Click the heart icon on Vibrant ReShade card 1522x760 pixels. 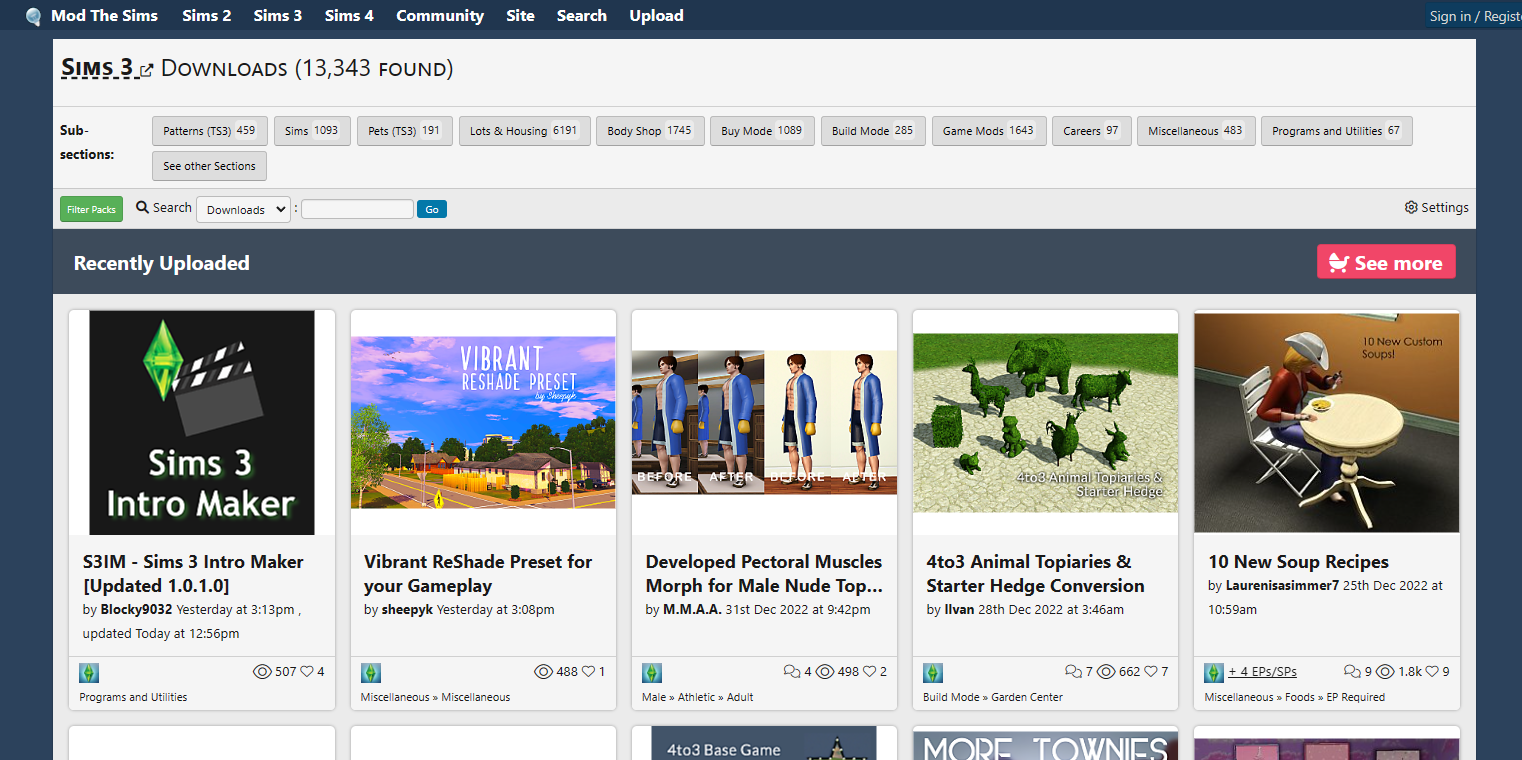(x=588, y=672)
